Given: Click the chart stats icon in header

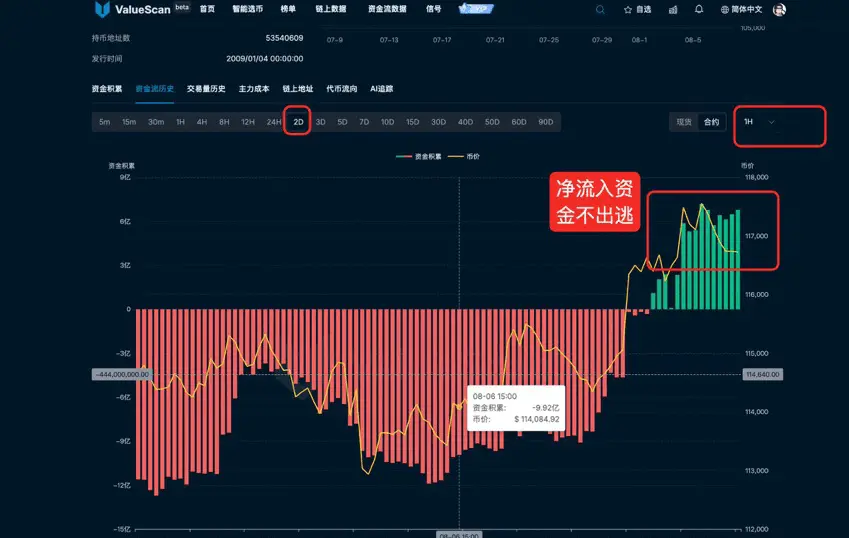Looking at the screenshot, I should point(672,9).
